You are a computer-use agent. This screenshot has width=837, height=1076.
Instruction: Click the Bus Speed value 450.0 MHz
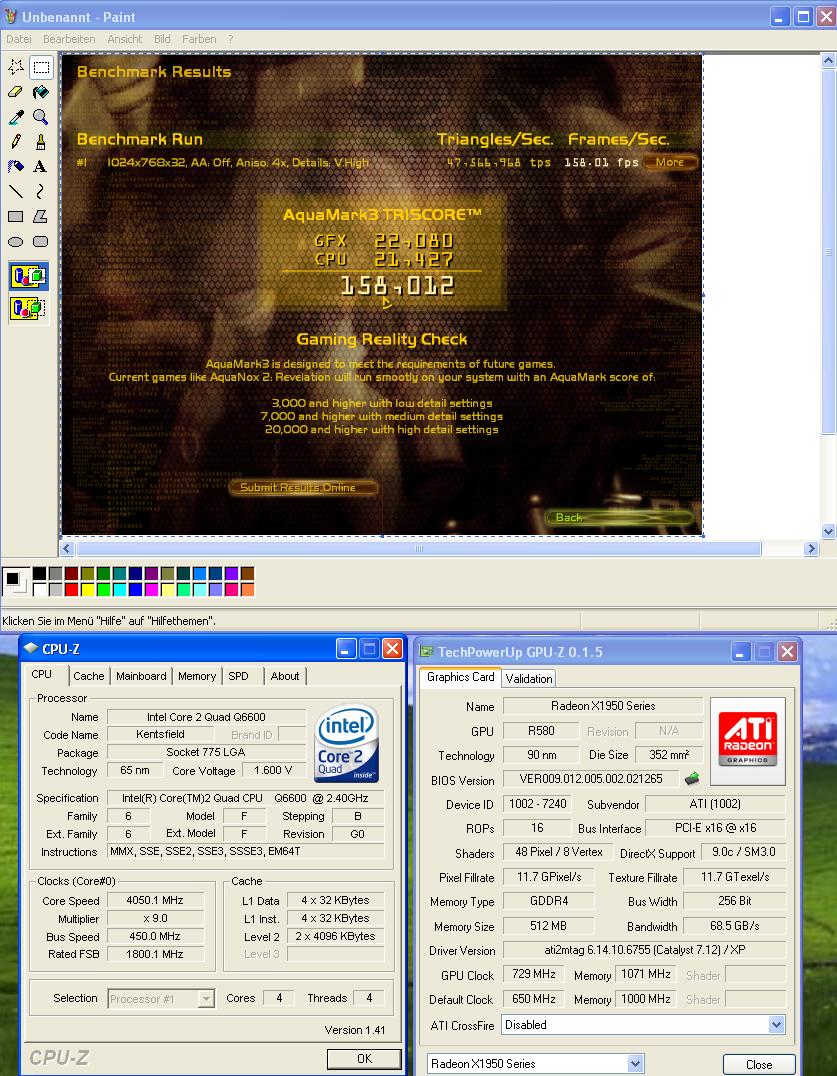pyautogui.click(x=155, y=936)
